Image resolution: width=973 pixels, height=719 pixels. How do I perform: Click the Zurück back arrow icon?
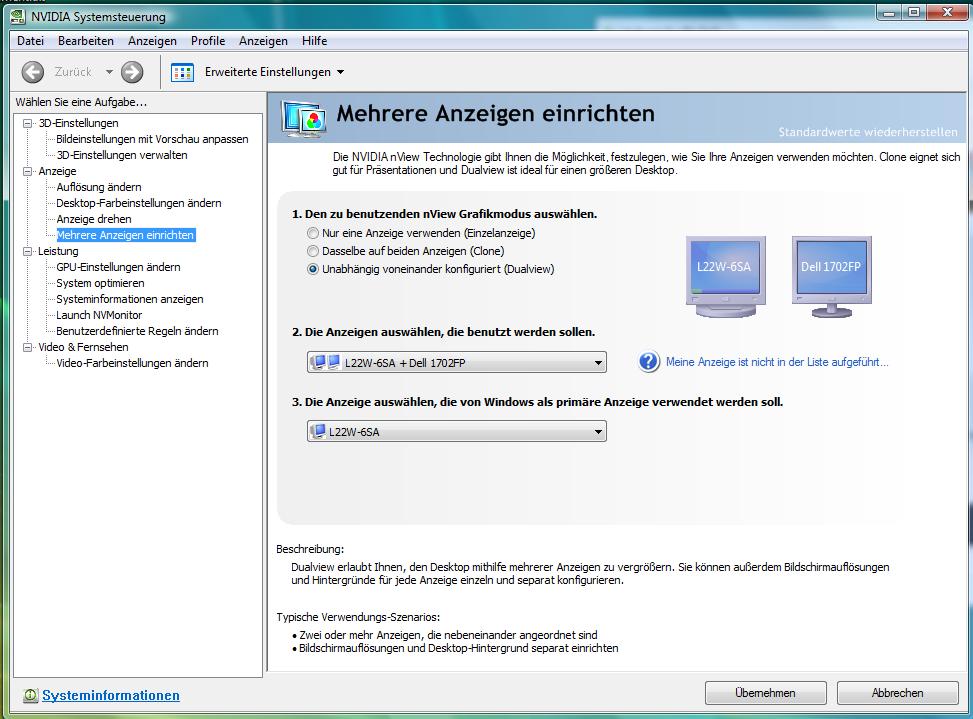[32, 72]
